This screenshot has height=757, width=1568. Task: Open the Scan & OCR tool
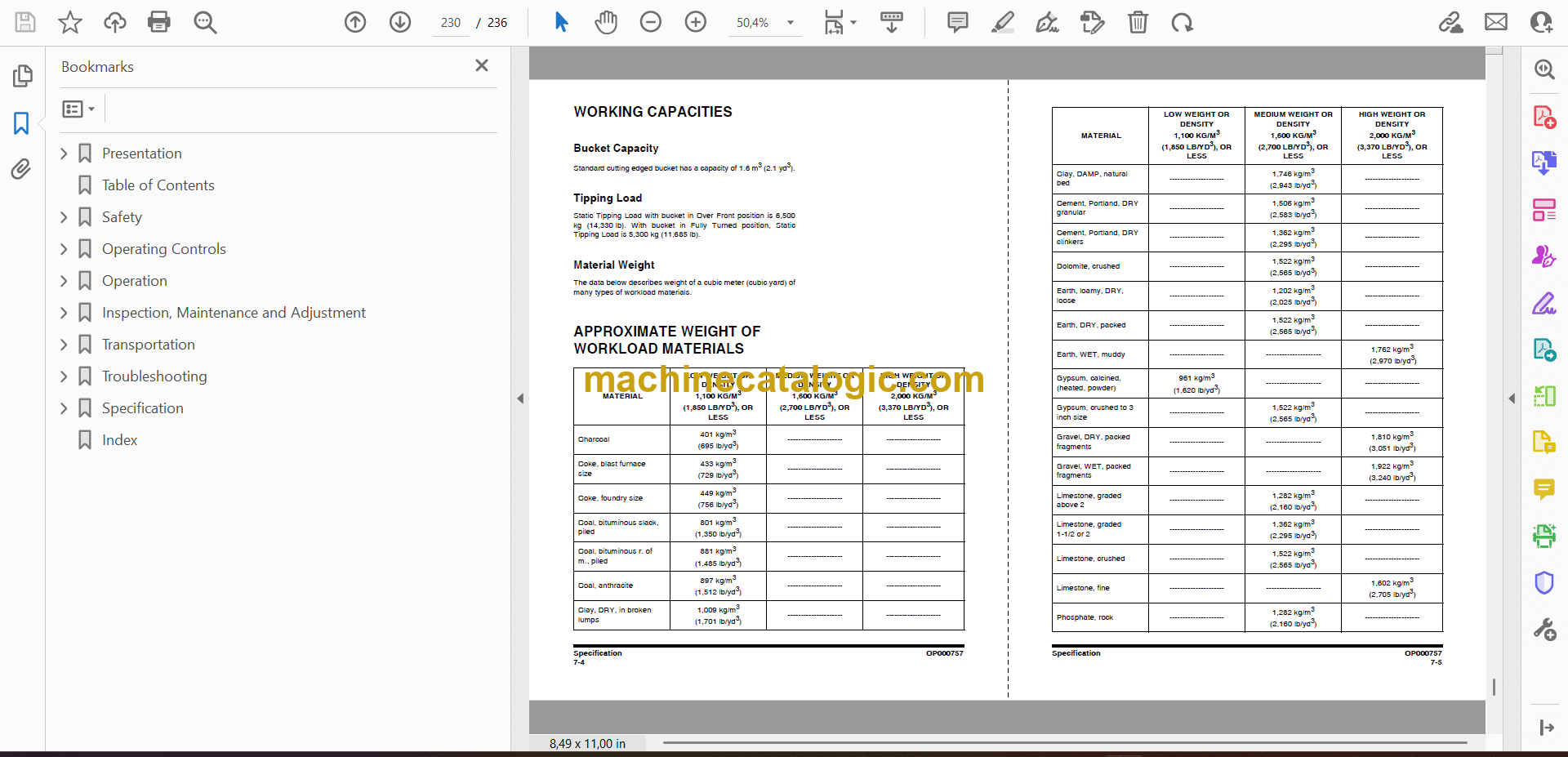(x=1544, y=536)
